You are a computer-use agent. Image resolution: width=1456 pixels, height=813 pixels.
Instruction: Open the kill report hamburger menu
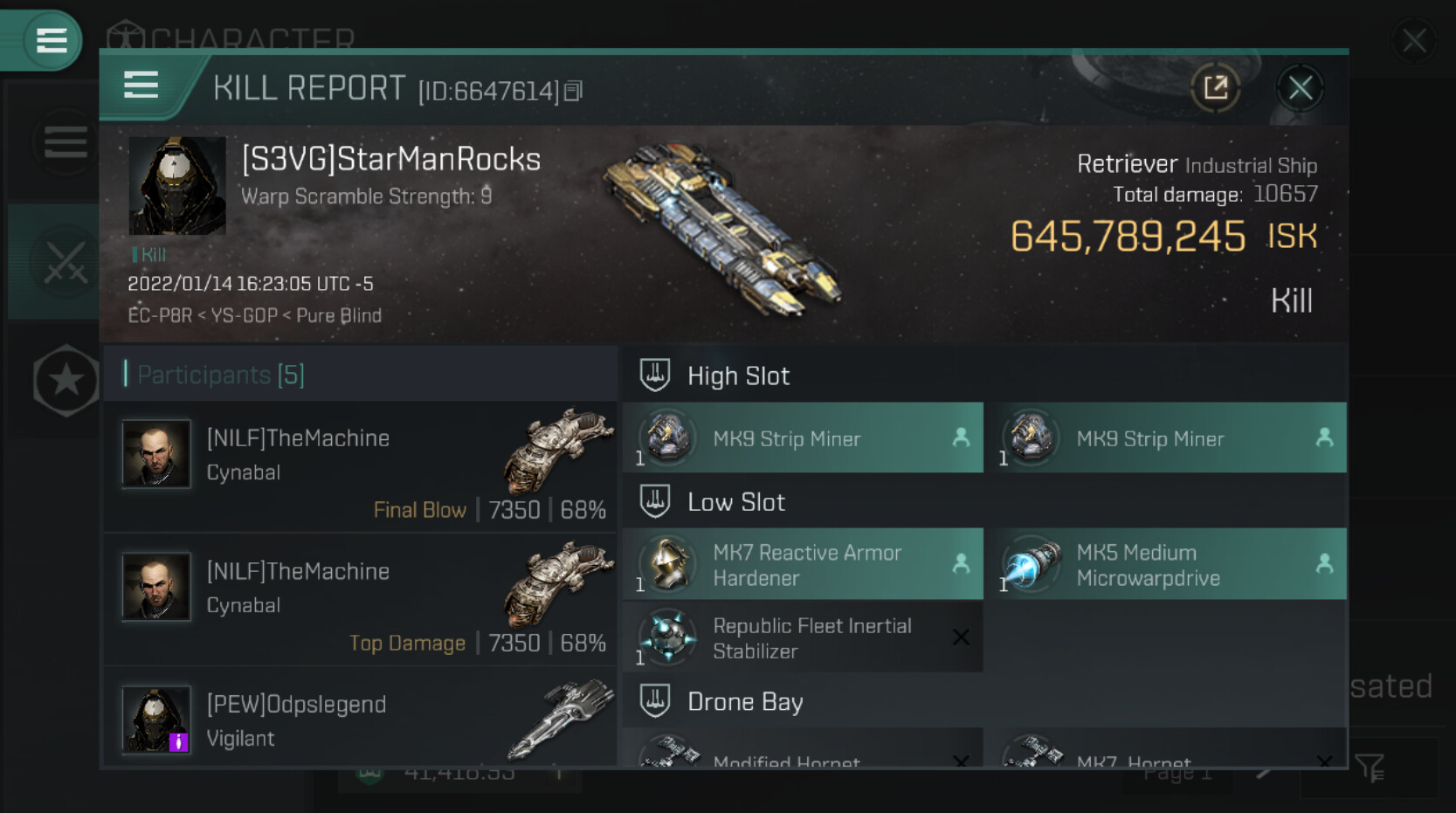[141, 86]
